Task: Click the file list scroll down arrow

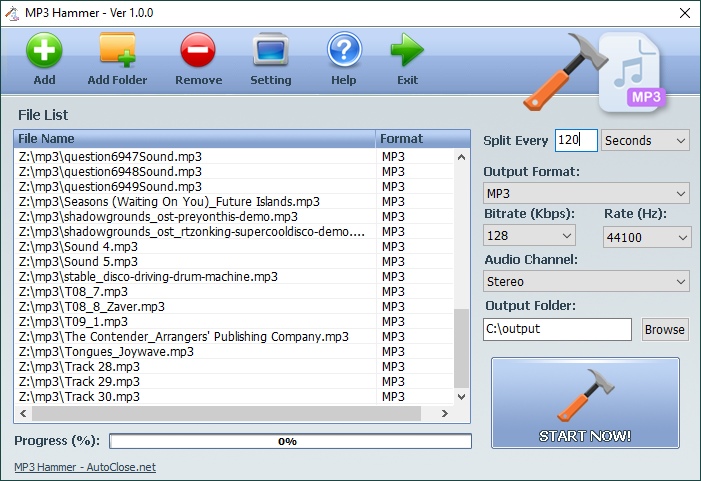Action: (461, 396)
